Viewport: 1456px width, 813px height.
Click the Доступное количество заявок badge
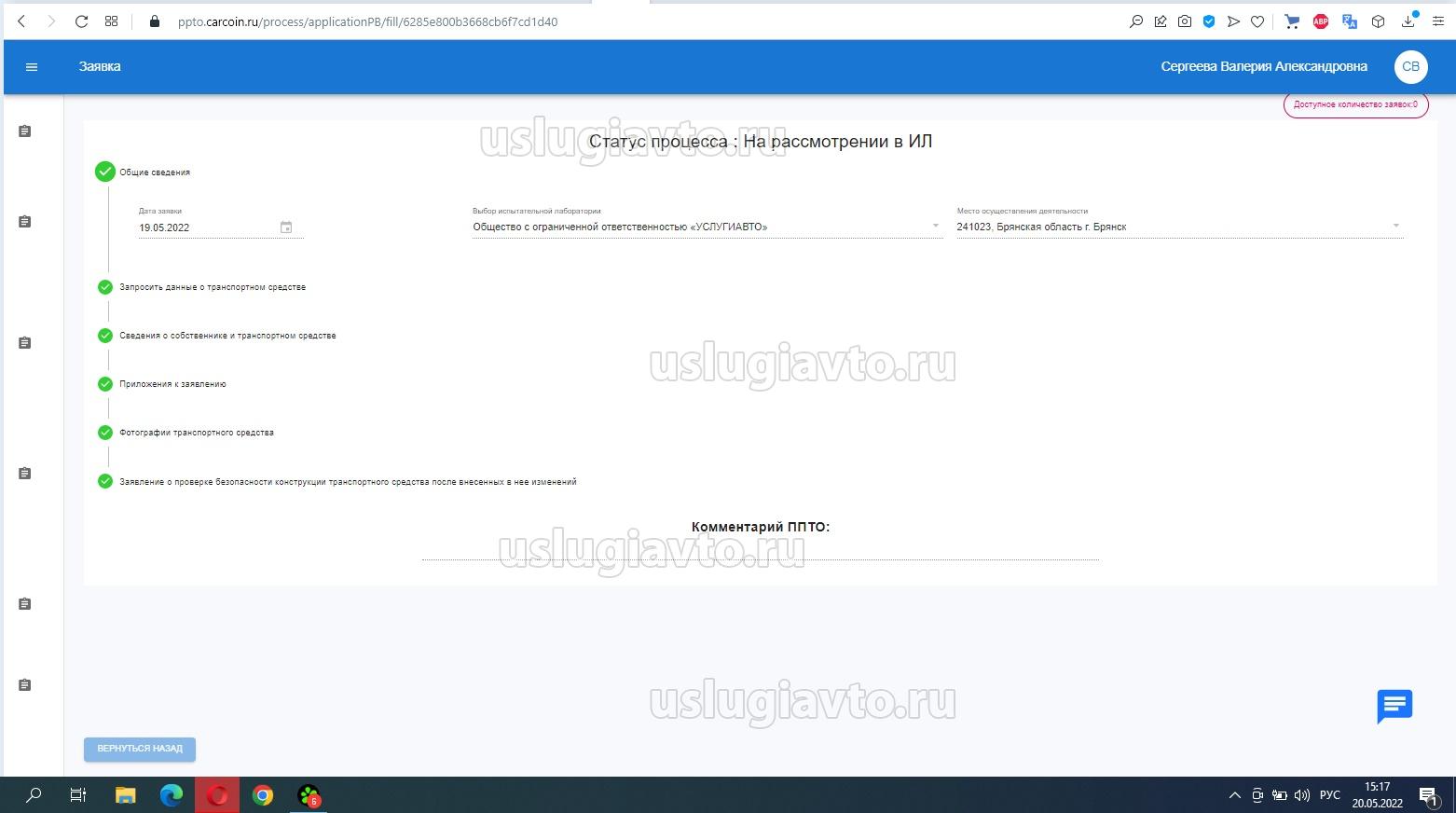coord(1354,104)
